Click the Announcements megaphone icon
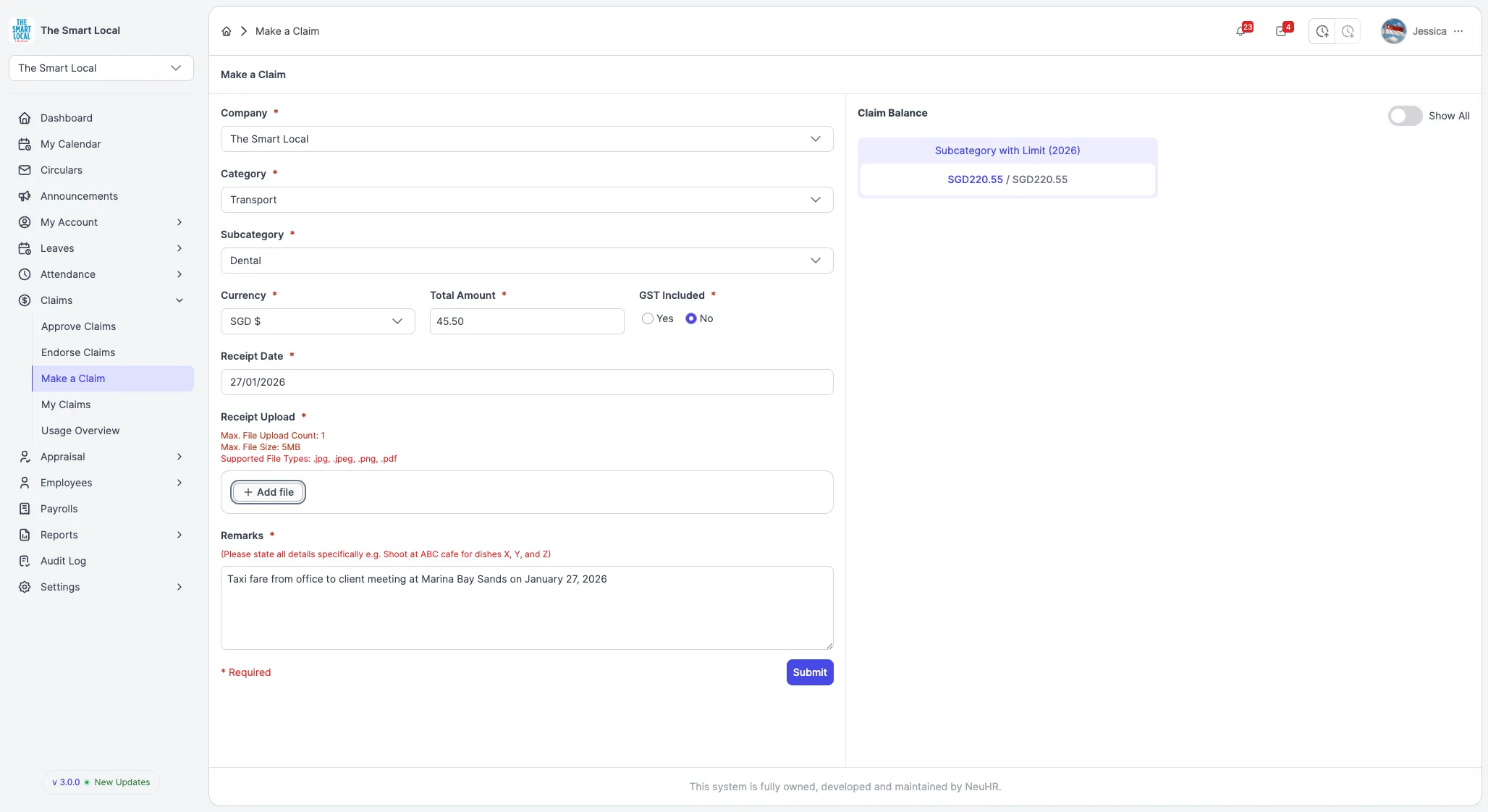 pos(25,196)
